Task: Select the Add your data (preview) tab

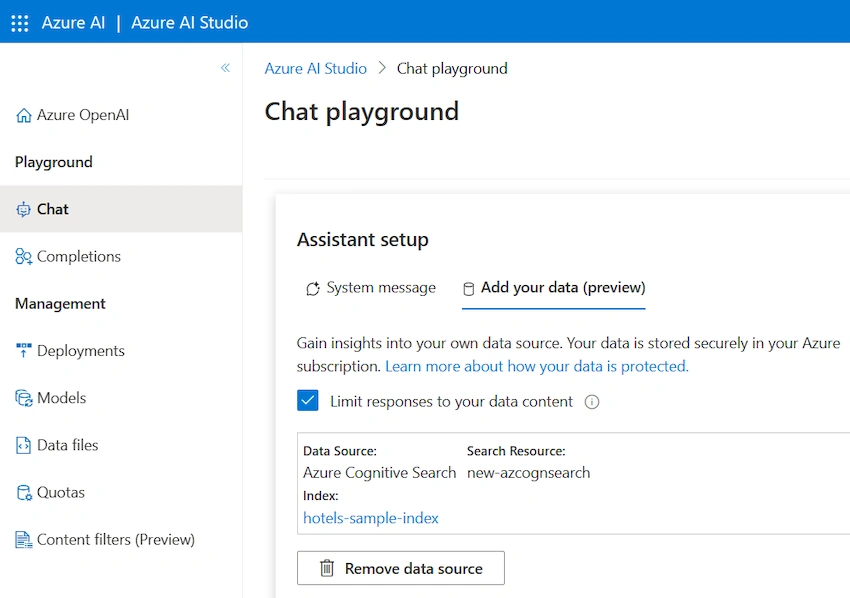Action: [x=553, y=288]
